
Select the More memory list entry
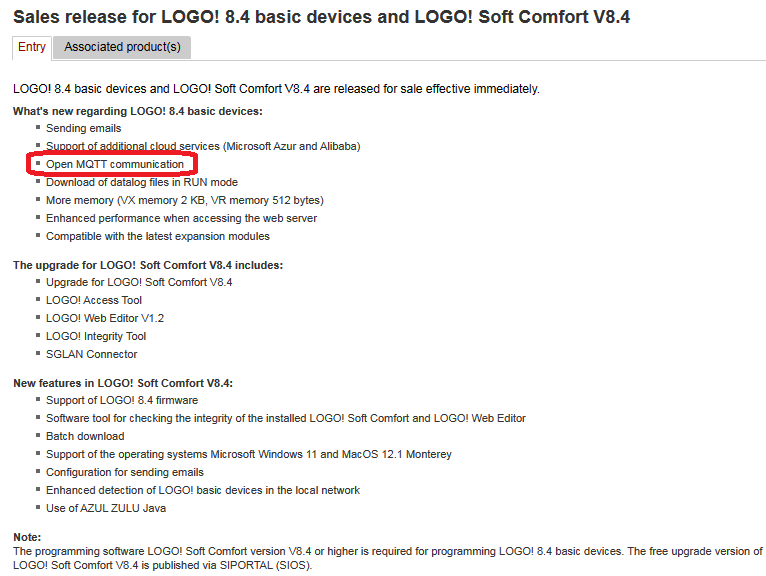(185, 200)
